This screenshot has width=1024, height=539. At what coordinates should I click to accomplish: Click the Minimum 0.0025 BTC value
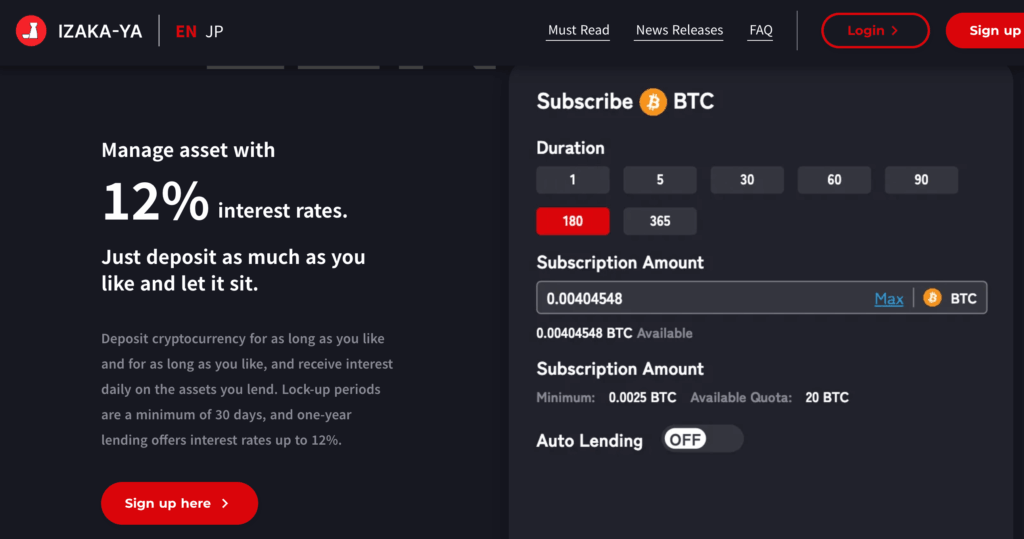click(x=642, y=397)
